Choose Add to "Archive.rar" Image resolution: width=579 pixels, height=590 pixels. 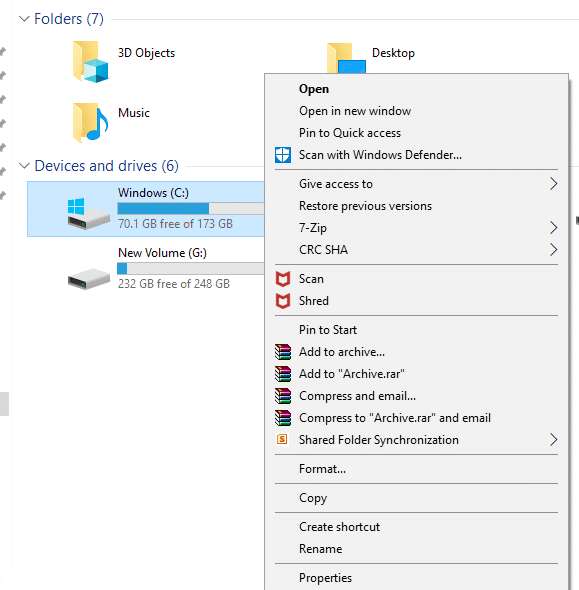pyautogui.click(x=416, y=374)
